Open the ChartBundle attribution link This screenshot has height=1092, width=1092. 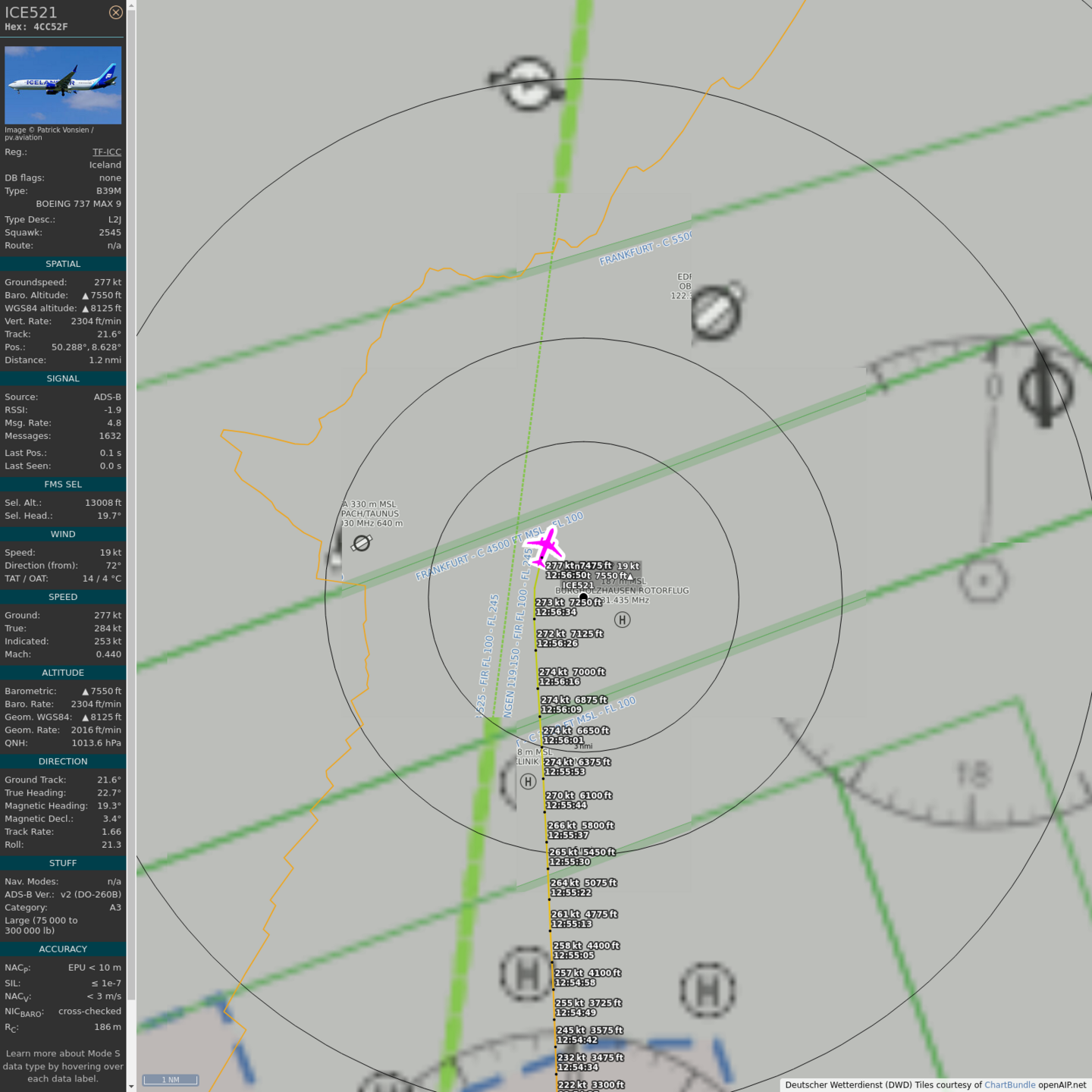(x=1009, y=1084)
